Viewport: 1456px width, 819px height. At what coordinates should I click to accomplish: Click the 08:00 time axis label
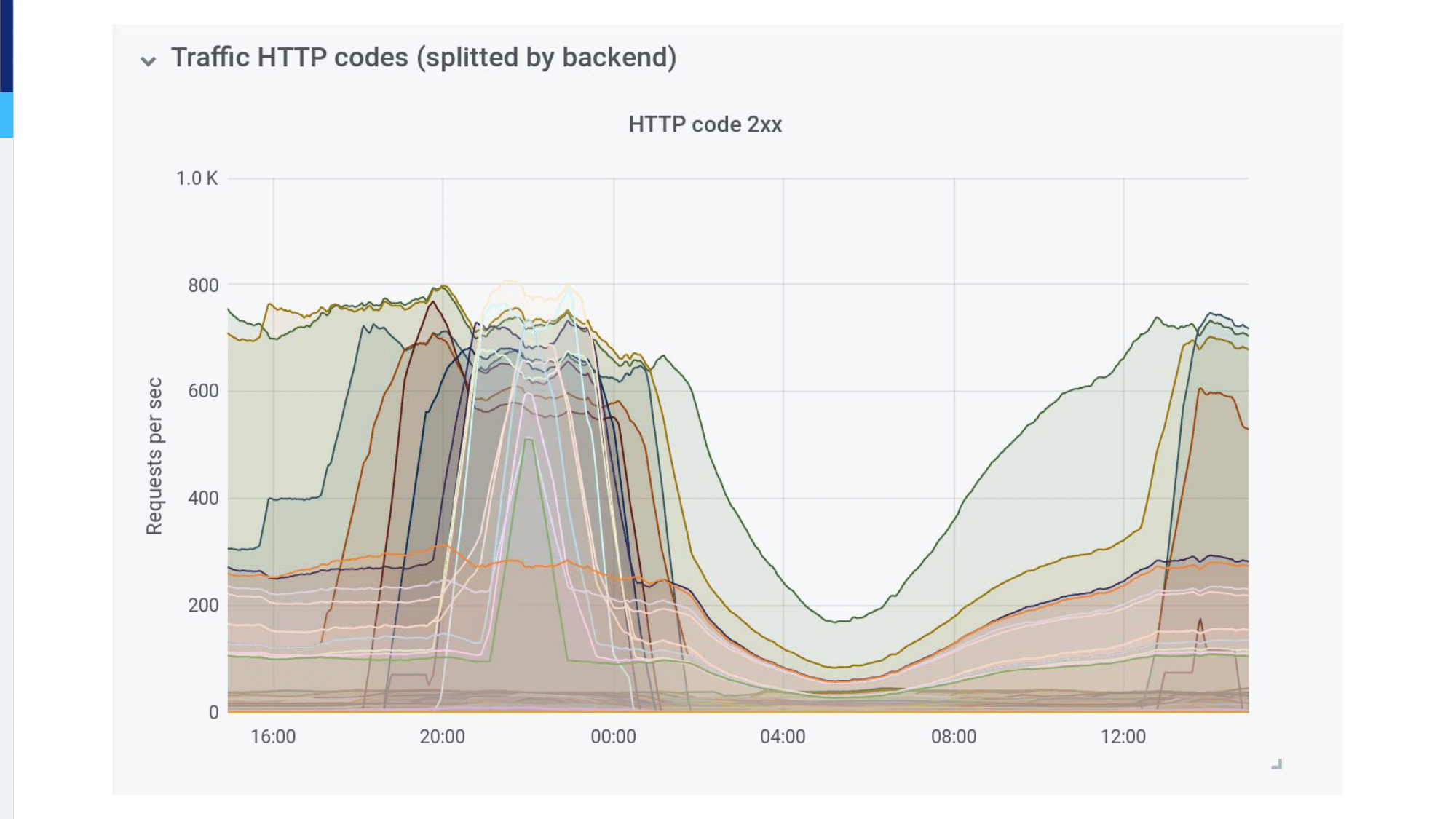[954, 737]
